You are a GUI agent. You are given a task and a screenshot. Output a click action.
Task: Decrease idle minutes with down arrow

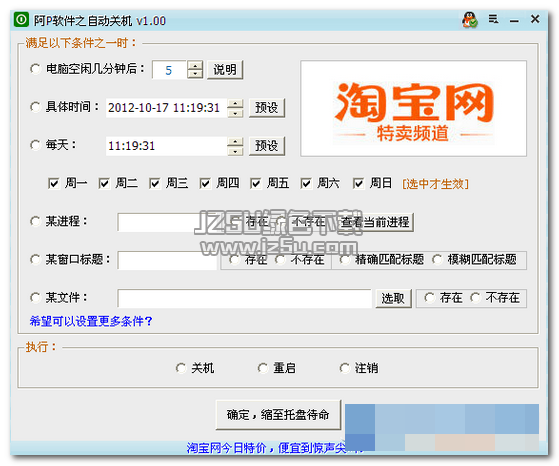(195, 74)
